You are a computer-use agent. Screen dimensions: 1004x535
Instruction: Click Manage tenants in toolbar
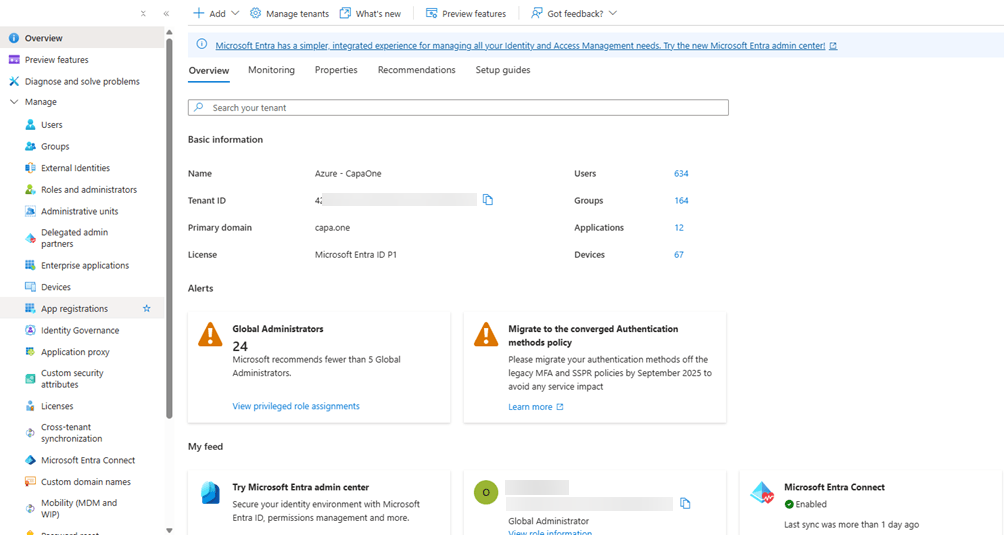(289, 13)
